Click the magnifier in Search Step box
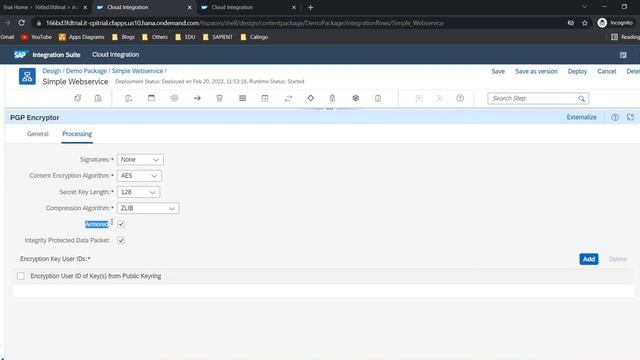The height and width of the screenshot is (360, 640). pyautogui.click(x=581, y=99)
